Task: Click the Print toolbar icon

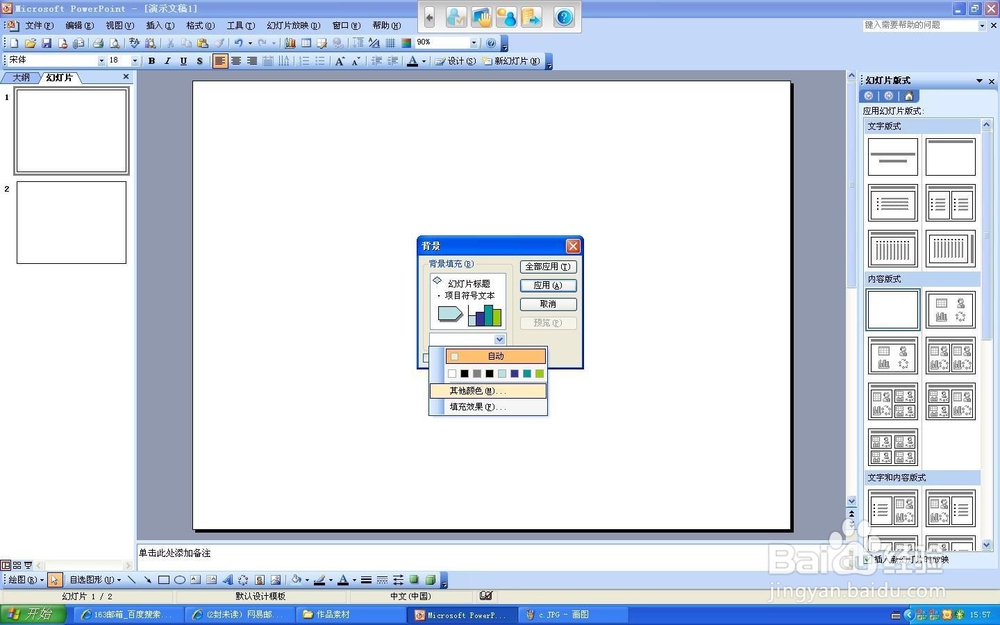Action: pos(98,43)
